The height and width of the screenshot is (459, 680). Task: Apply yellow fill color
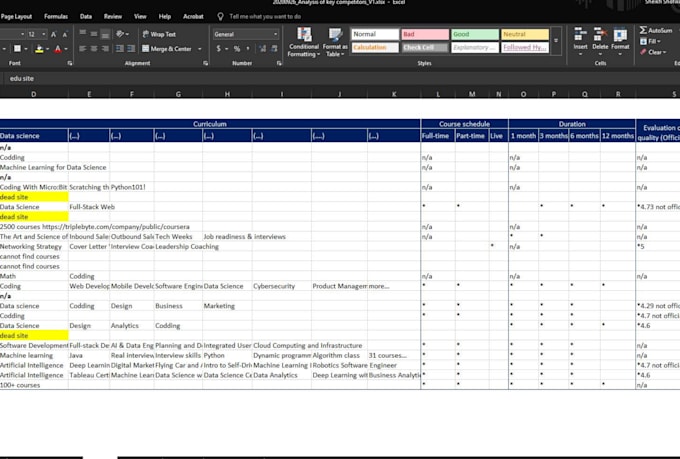(39, 49)
